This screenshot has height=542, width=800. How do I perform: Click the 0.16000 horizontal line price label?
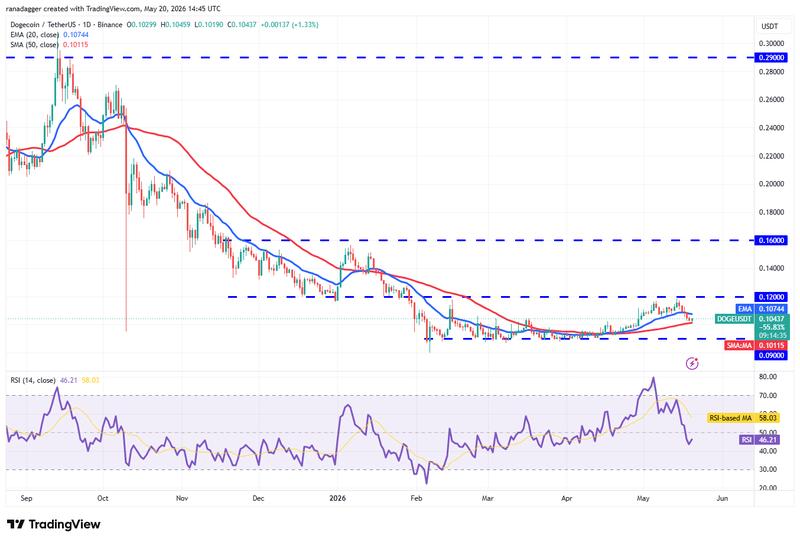[771, 240]
